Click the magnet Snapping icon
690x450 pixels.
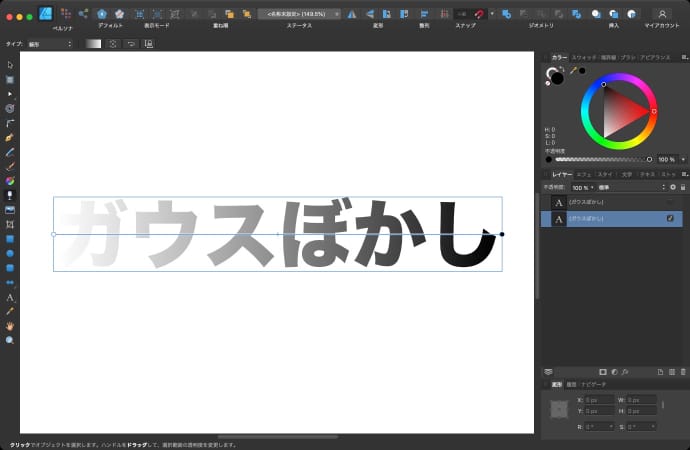[480, 13]
